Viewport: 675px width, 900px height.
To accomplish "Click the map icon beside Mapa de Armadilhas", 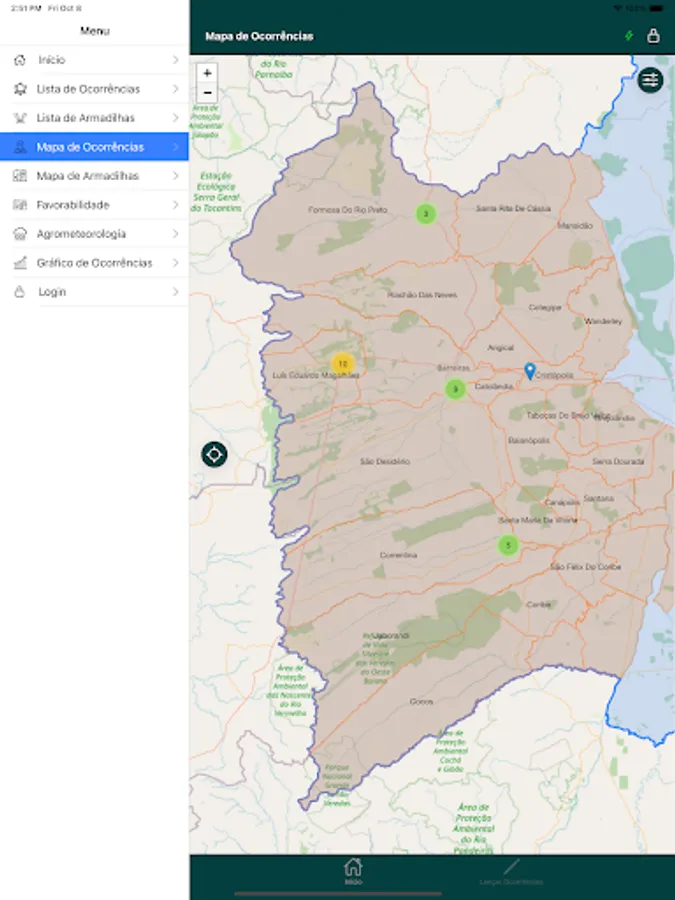I will (x=20, y=176).
